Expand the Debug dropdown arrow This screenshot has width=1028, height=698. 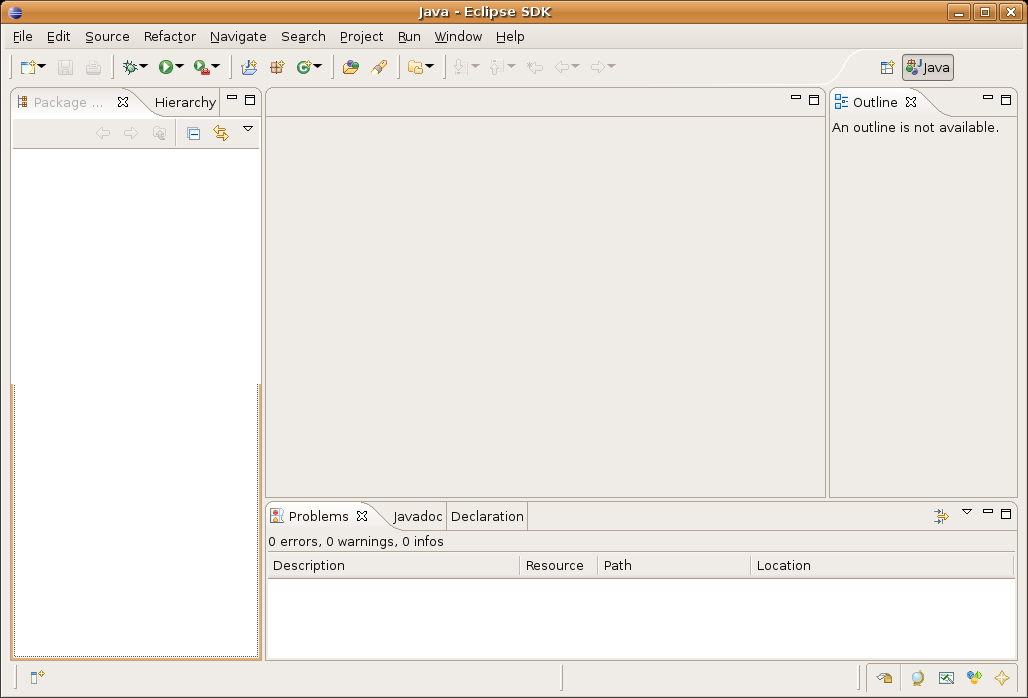[x=144, y=66]
